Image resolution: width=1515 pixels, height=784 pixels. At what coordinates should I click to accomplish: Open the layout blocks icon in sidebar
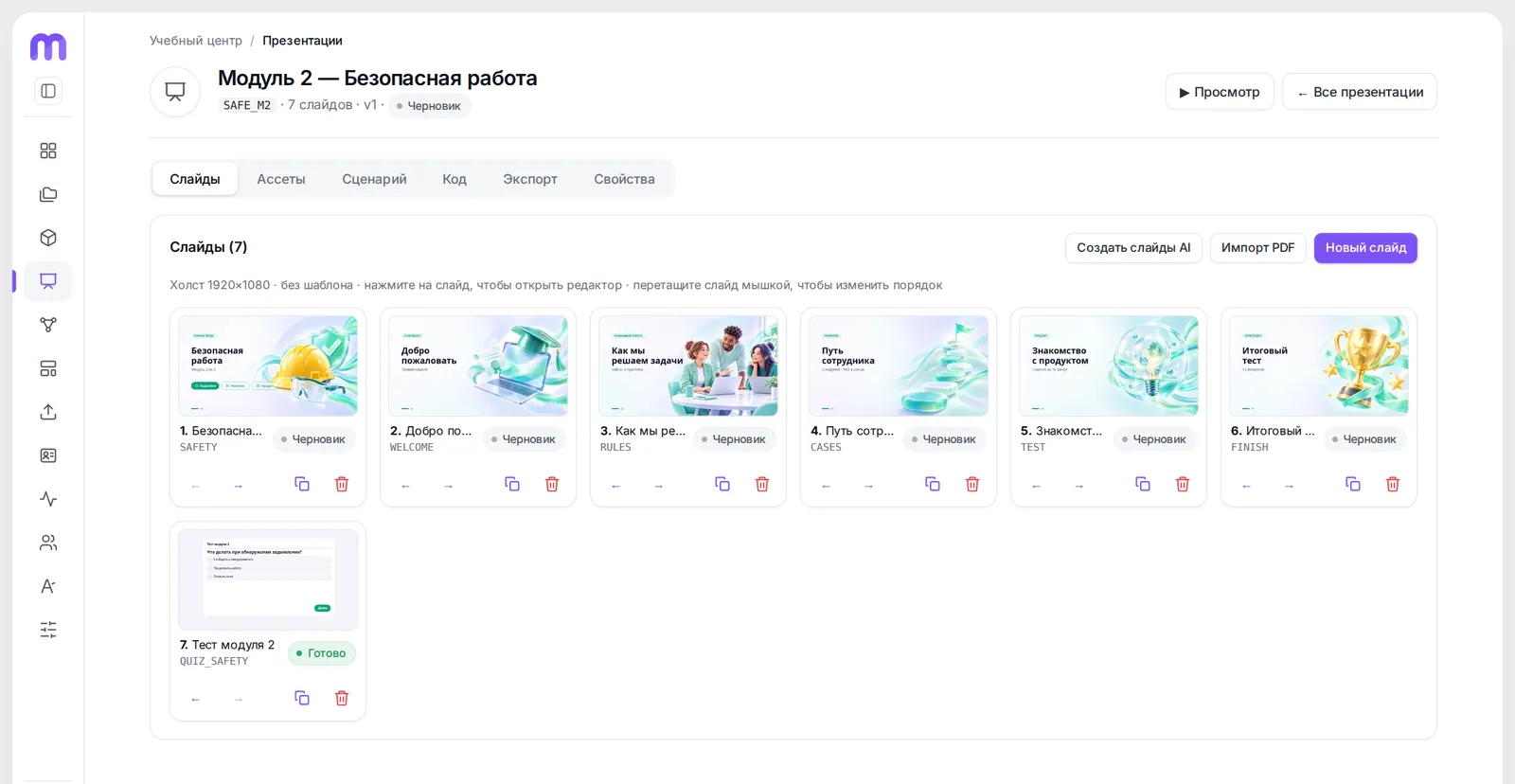[x=48, y=368]
